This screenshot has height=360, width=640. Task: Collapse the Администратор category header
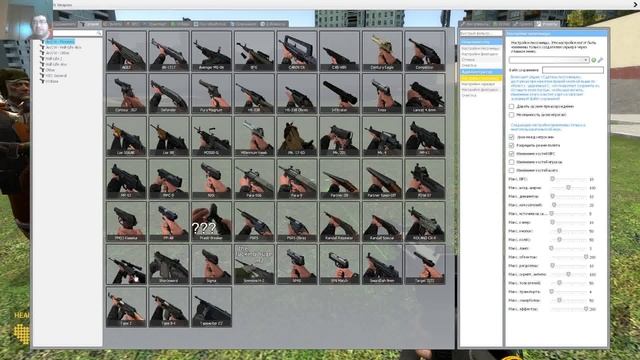point(481,71)
